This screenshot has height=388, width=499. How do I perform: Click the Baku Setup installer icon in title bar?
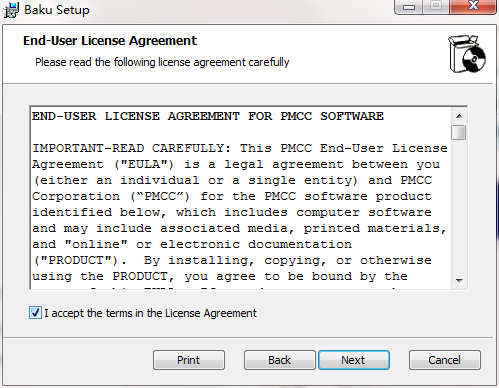tap(11, 10)
